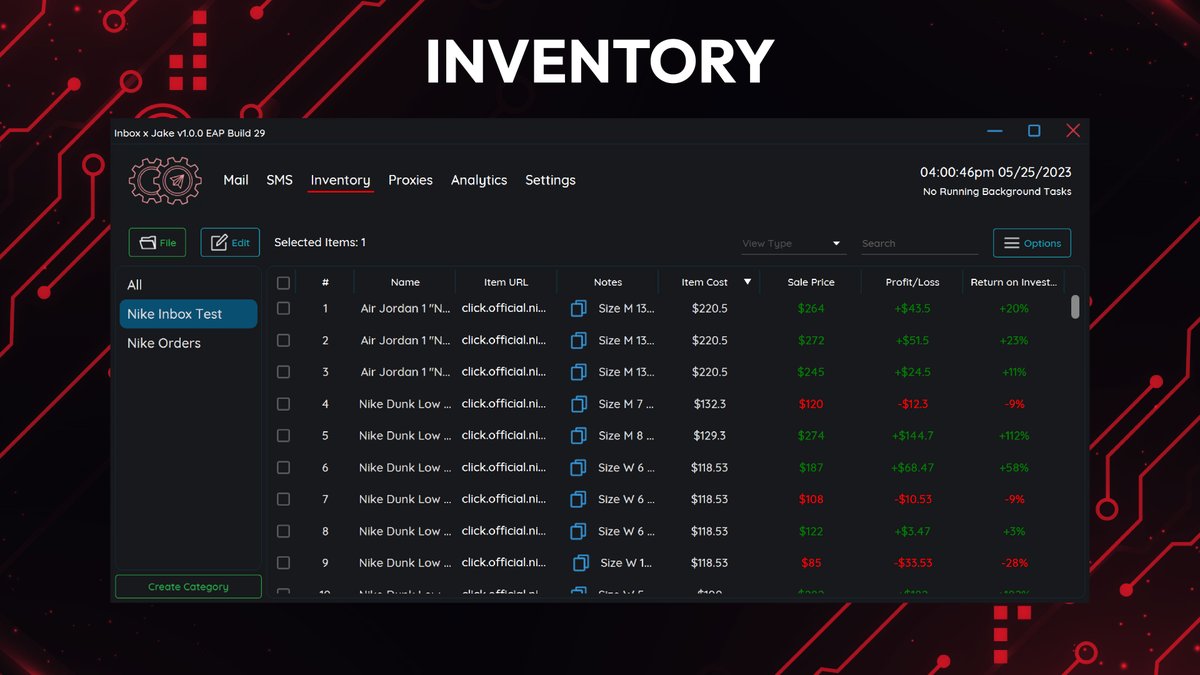The height and width of the screenshot is (675, 1200).
Task: Click the pencil icon in Edit button
Action: coord(219,242)
